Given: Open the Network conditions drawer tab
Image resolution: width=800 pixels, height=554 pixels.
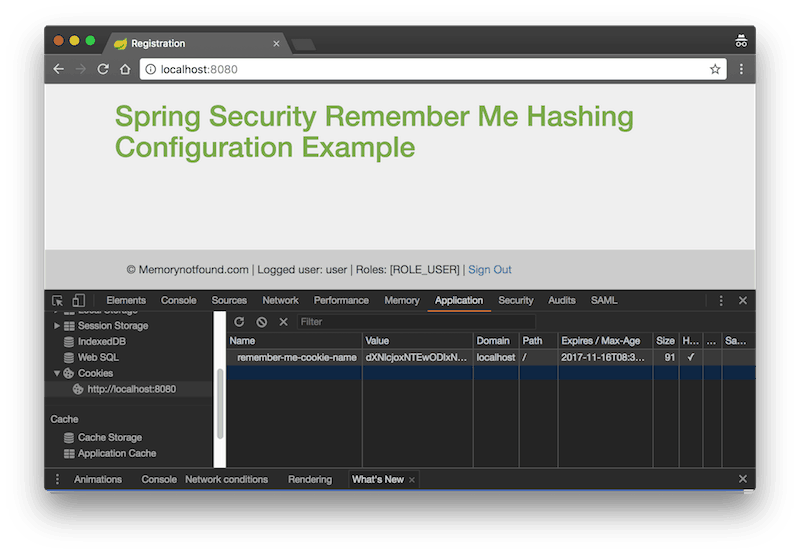Looking at the screenshot, I should (x=227, y=480).
